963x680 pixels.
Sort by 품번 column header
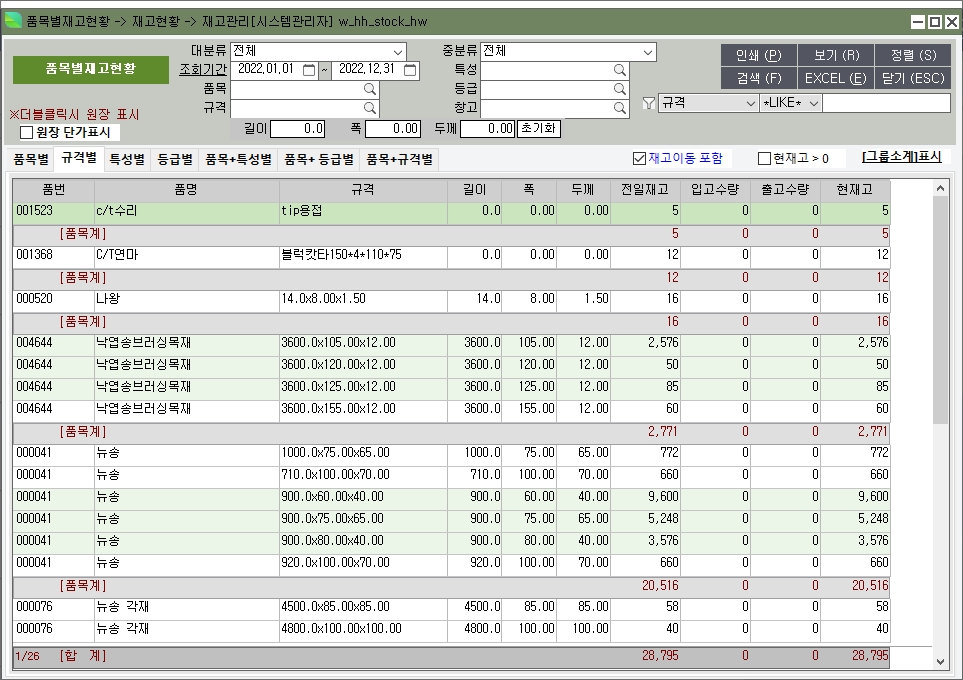(53, 190)
